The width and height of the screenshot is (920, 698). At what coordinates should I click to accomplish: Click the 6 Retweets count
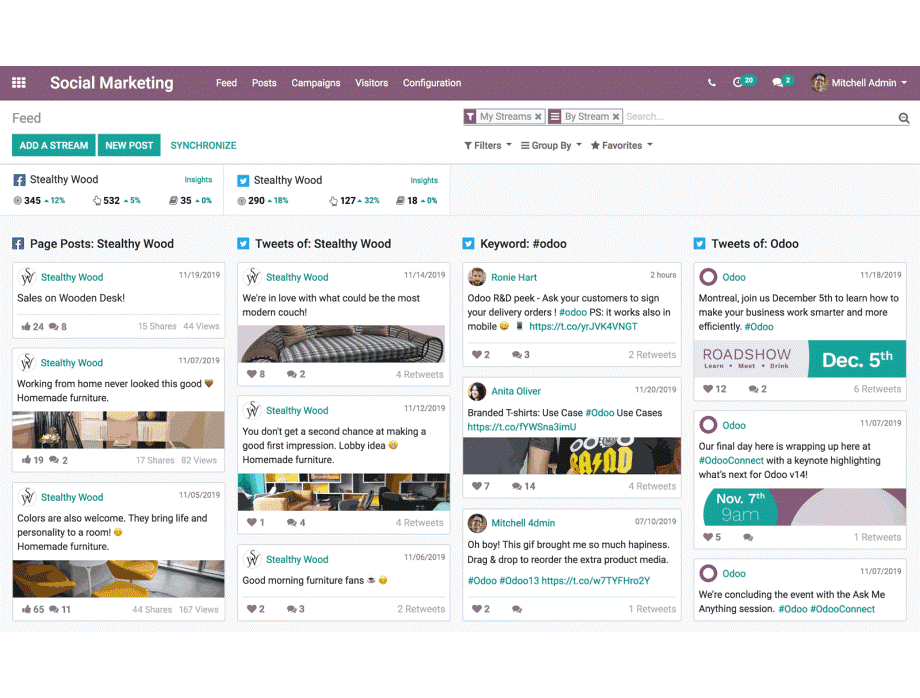click(x=877, y=389)
